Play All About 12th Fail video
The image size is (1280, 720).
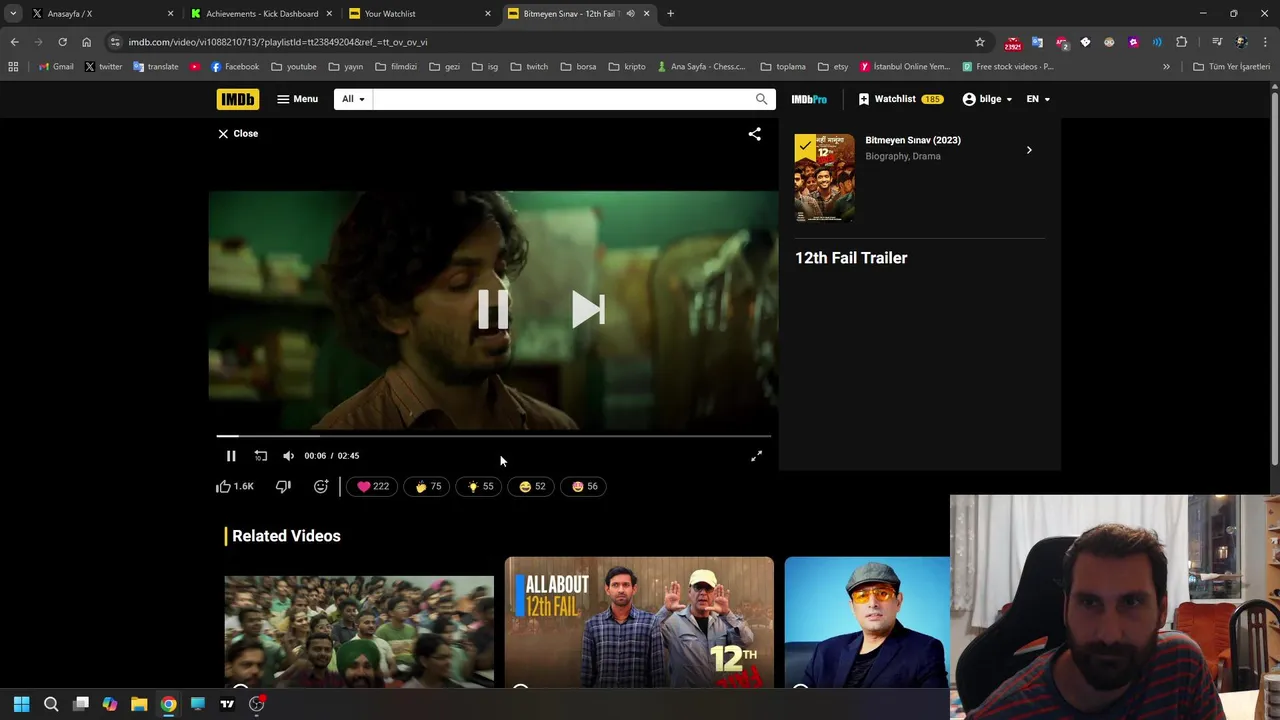coord(639,622)
